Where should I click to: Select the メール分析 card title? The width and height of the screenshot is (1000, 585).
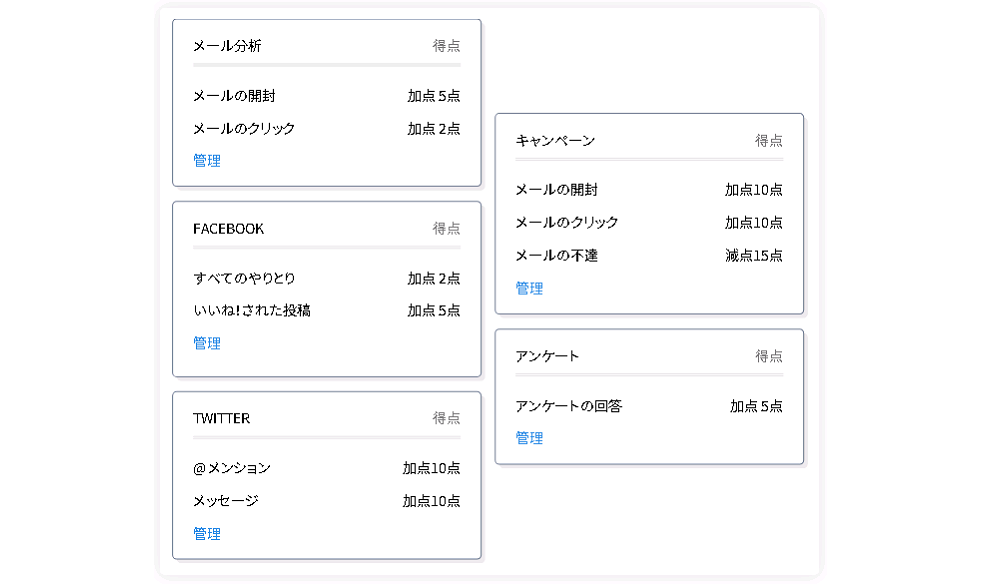click(x=227, y=46)
